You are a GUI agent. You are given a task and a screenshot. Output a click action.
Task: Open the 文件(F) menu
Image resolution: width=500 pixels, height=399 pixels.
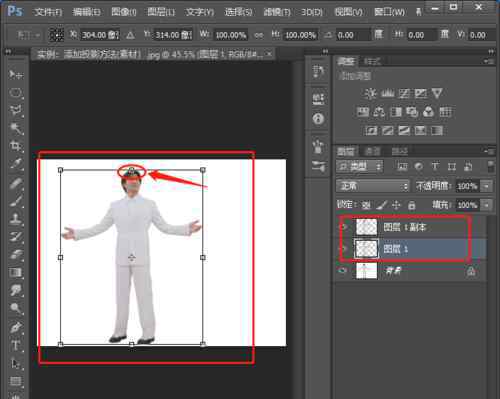[49, 12]
